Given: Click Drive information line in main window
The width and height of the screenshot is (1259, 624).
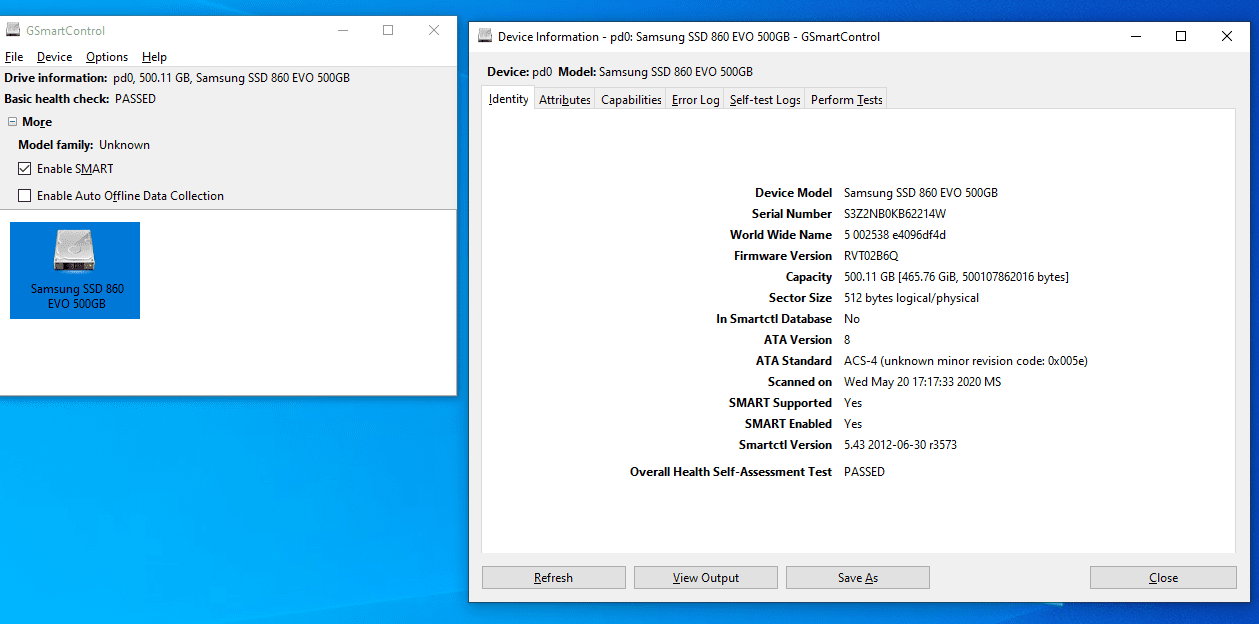Looking at the screenshot, I should 177,78.
